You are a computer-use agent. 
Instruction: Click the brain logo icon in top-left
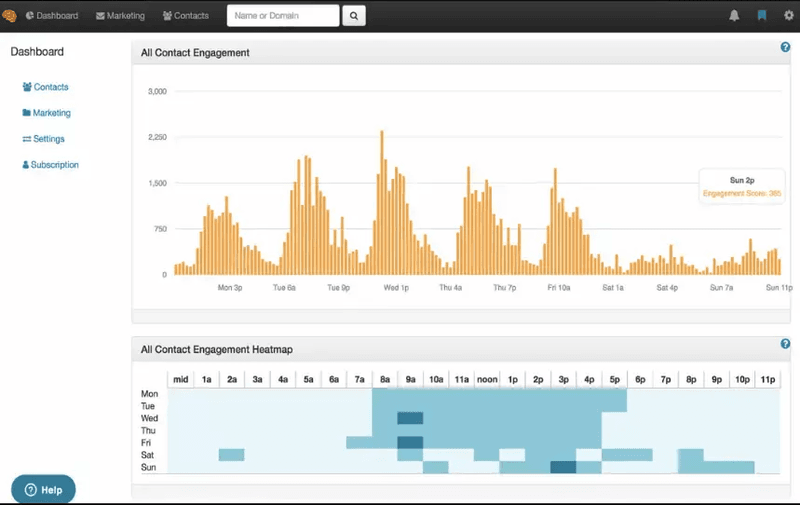pyautogui.click(x=9, y=16)
